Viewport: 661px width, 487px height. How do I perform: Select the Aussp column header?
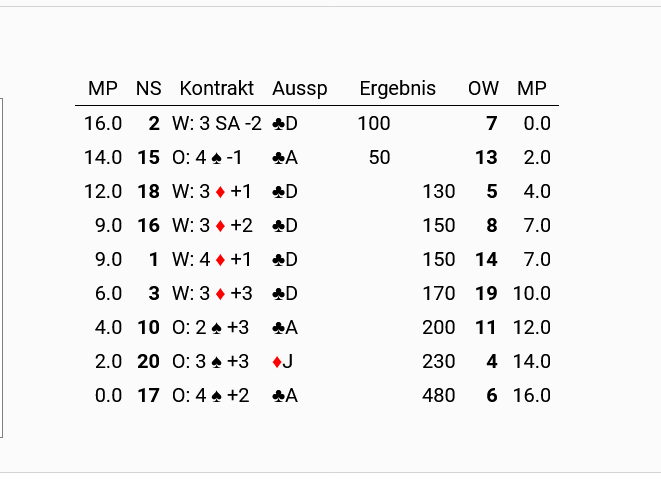(x=300, y=89)
